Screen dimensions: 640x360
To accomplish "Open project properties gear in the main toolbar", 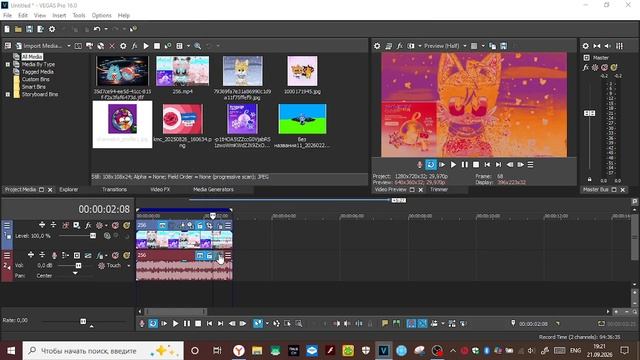I will [52, 29].
